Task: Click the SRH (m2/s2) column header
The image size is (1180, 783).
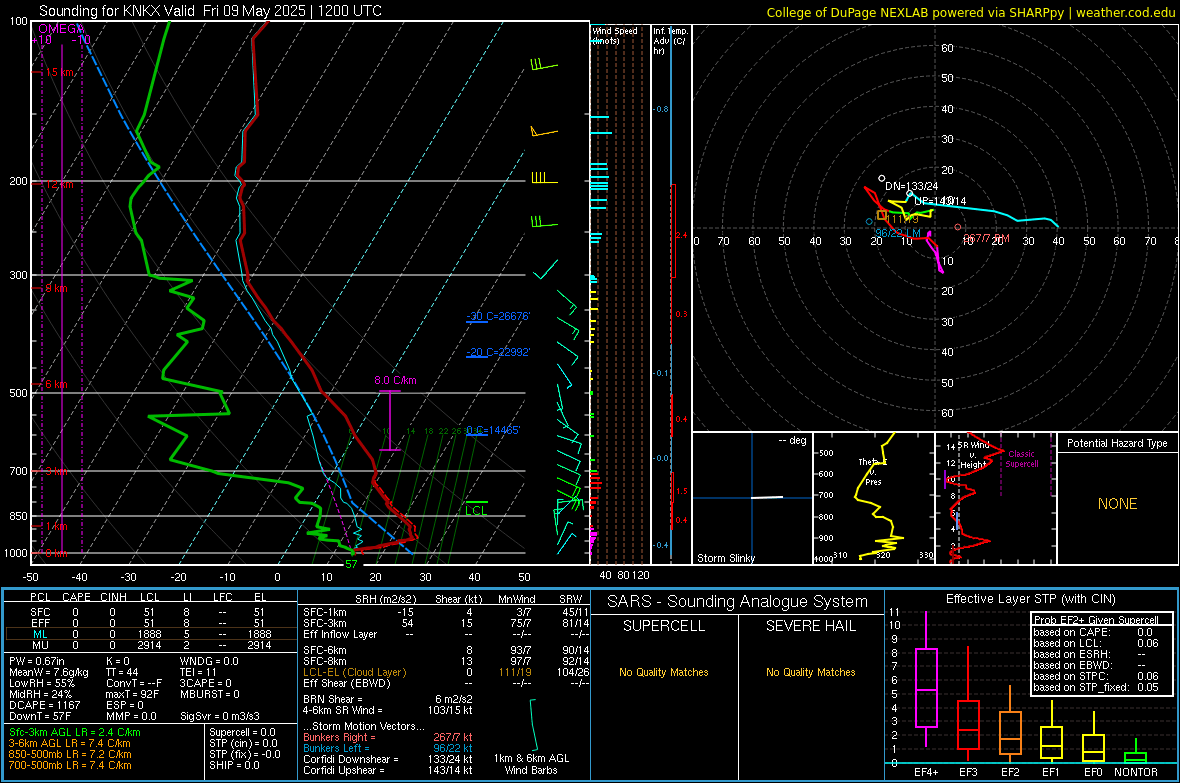Action: click(385, 599)
